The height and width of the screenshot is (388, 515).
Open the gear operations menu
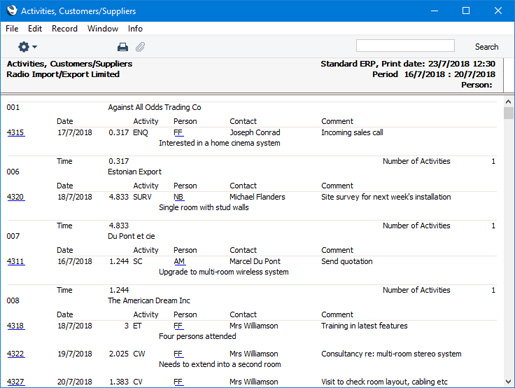27,47
